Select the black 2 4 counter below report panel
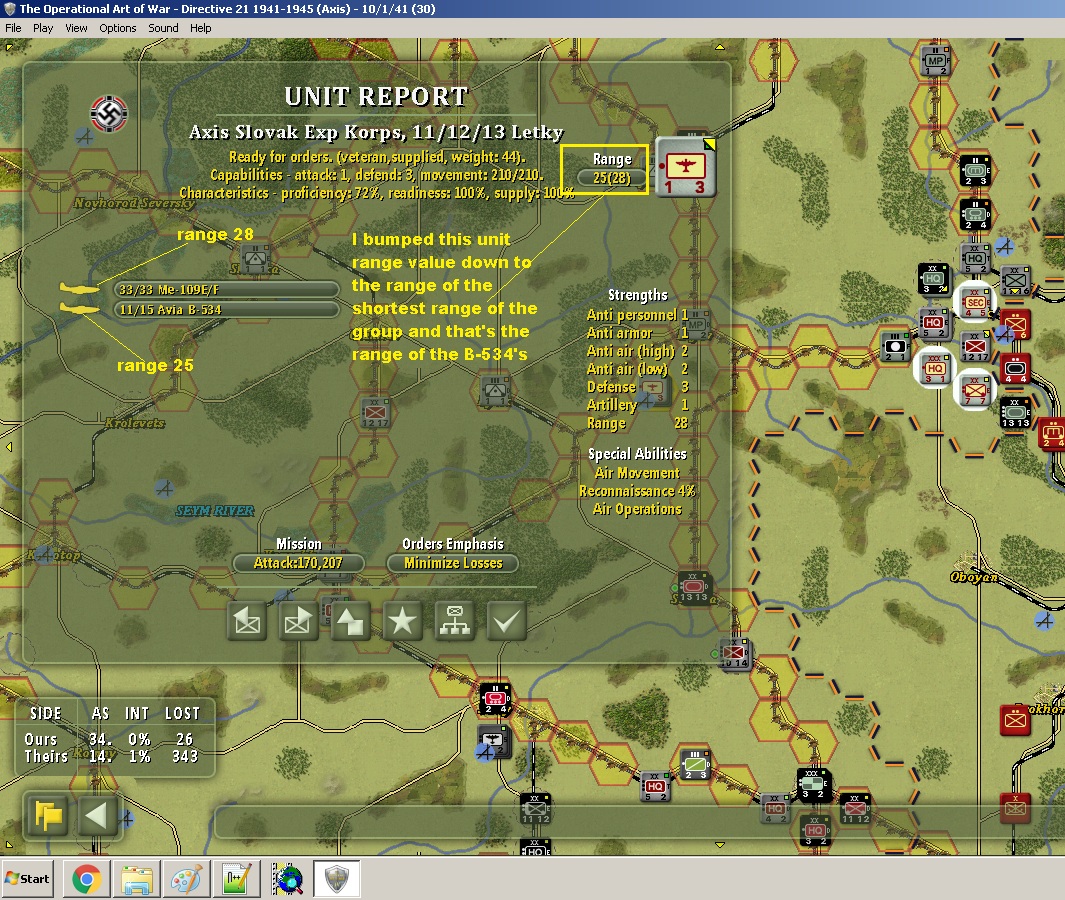Viewport: 1065px width, 900px height. tap(495, 699)
